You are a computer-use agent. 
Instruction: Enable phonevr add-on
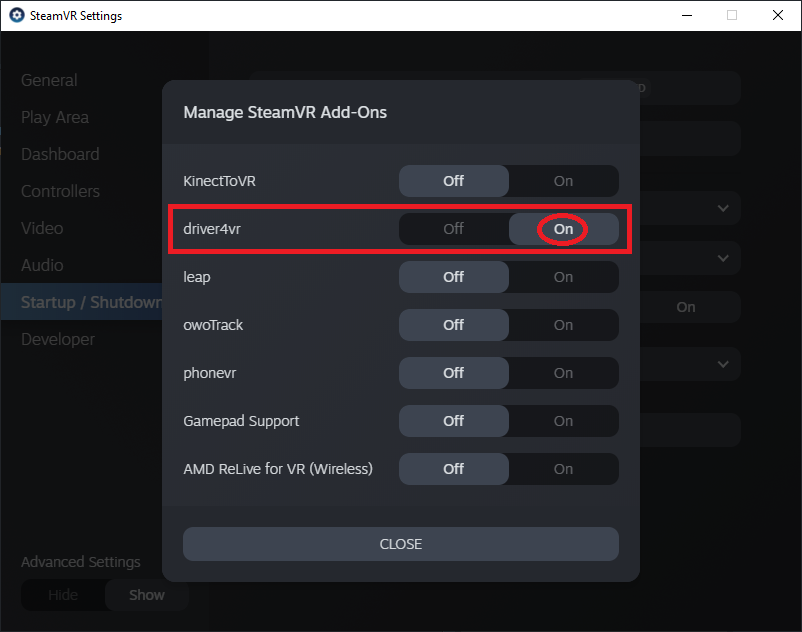pos(563,373)
